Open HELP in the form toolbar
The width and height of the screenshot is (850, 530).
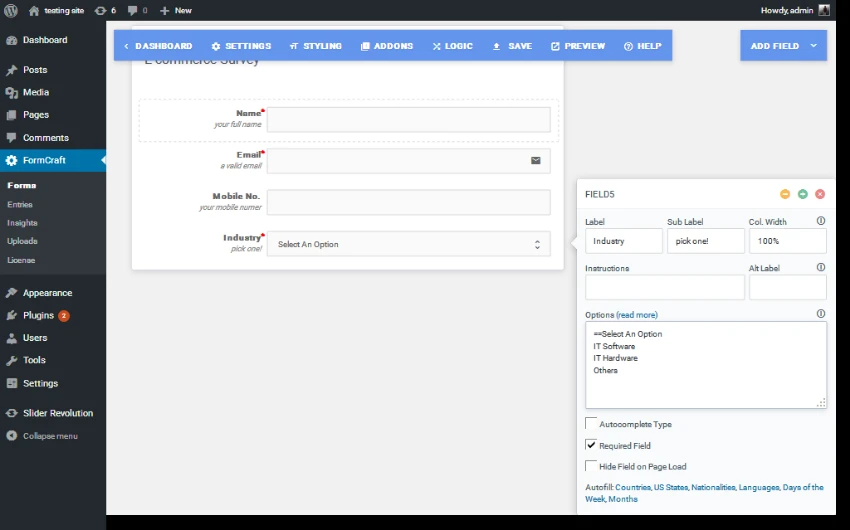pos(642,46)
